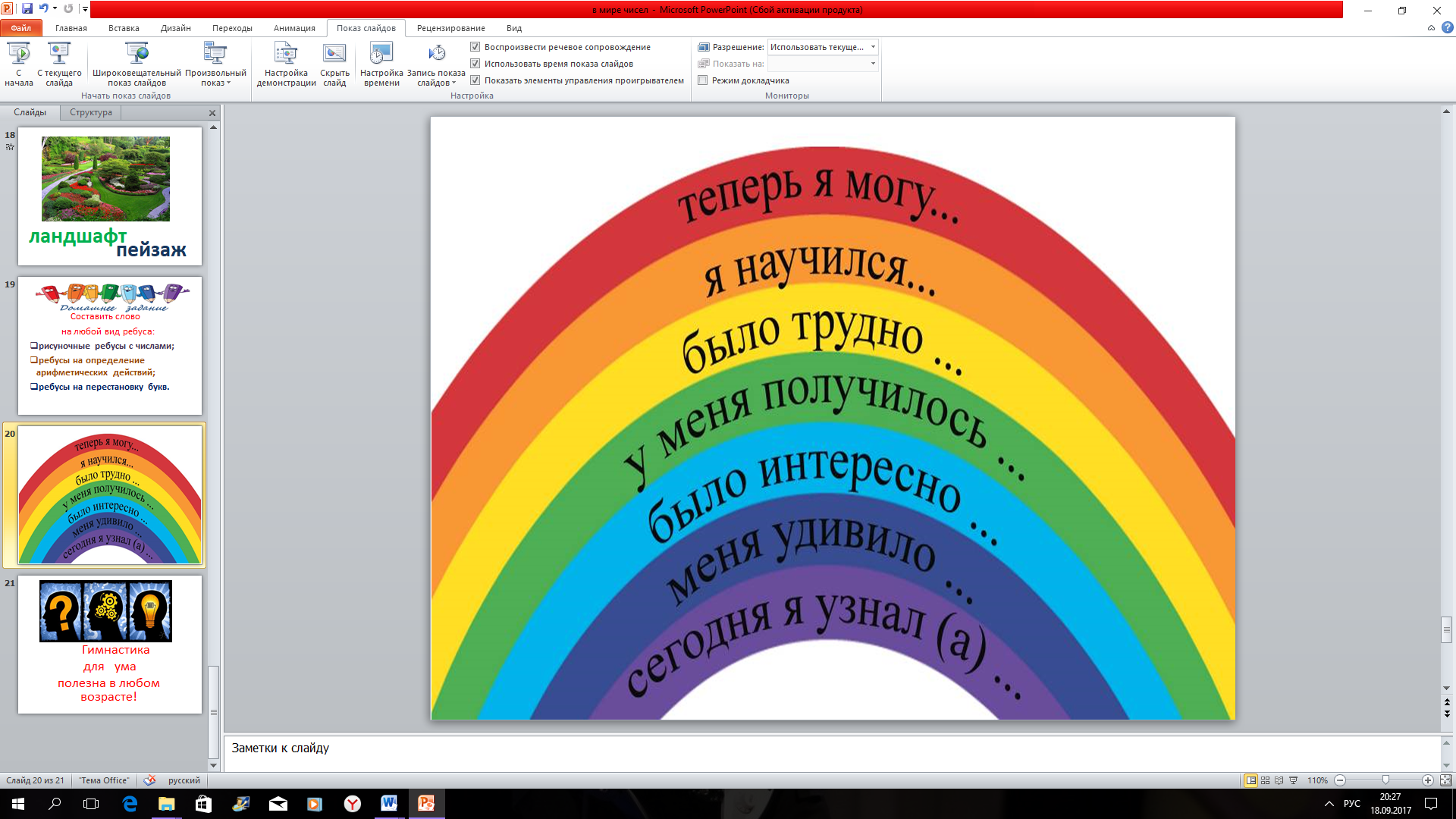Click scroll-up arrow of slide editor scrollbar
The image size is (1456, 819).
click(1447, 111)
